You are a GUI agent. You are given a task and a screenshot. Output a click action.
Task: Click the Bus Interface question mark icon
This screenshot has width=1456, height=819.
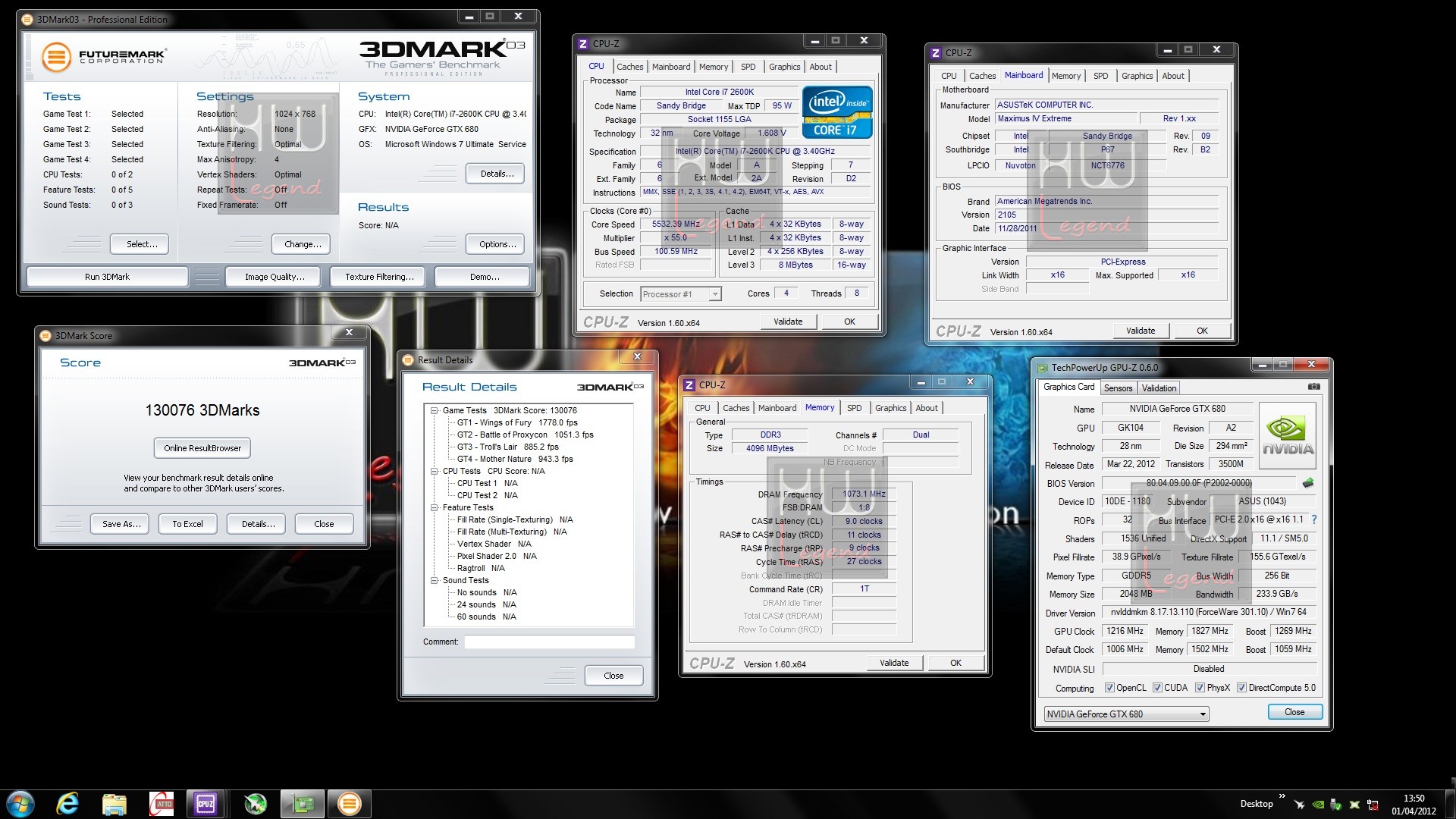coord(1314,520)
